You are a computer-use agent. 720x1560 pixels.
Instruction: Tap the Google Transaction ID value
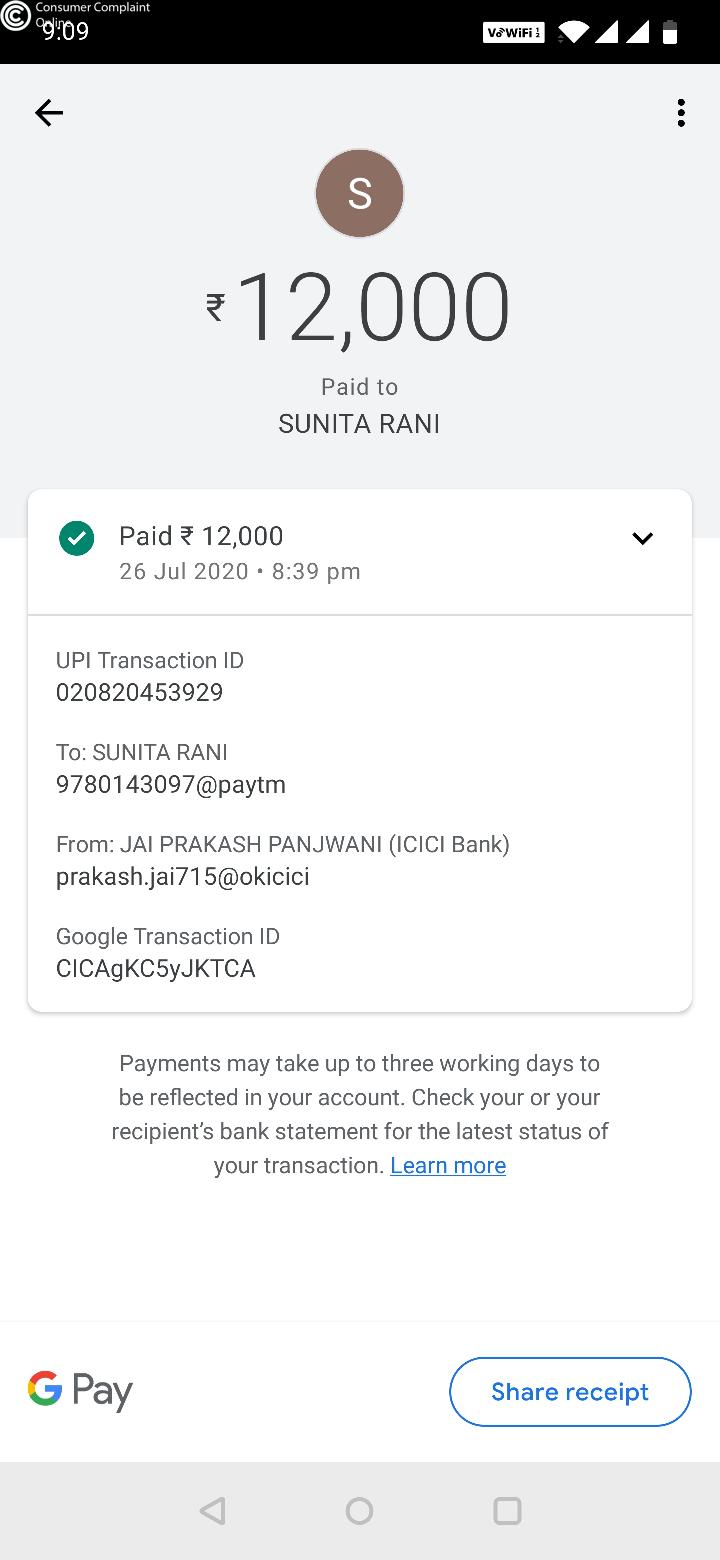156,969
